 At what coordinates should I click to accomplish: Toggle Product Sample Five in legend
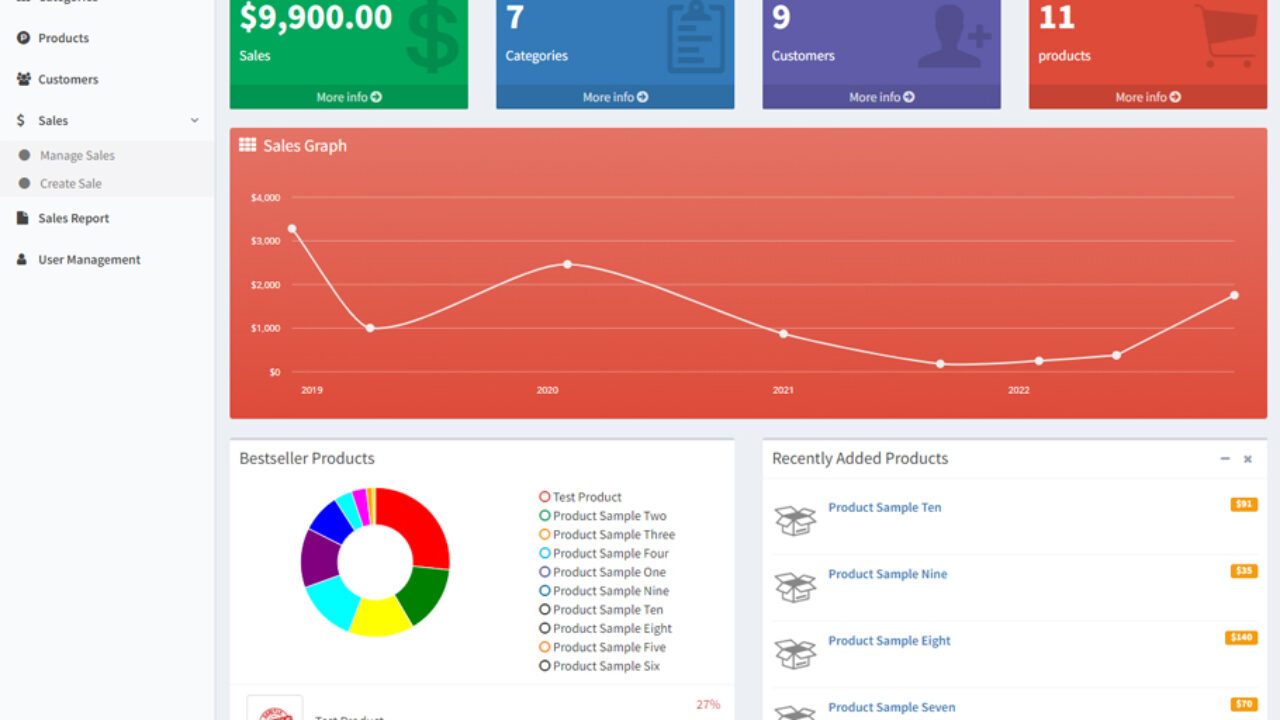tap(603, 647)
